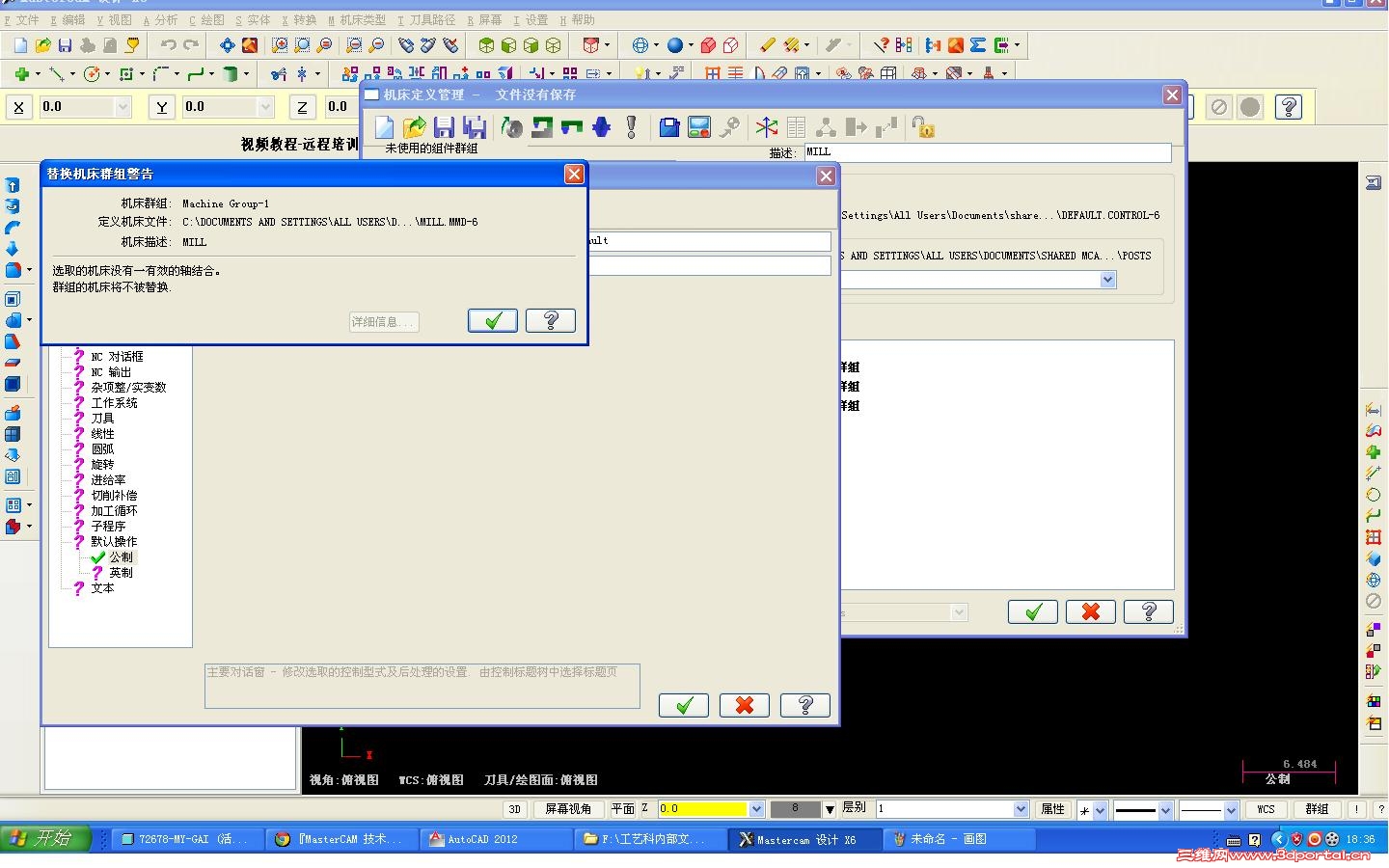Click the X coordinate lock button
This screenshot has width=1389, height=868.
[x=19, y=107]
